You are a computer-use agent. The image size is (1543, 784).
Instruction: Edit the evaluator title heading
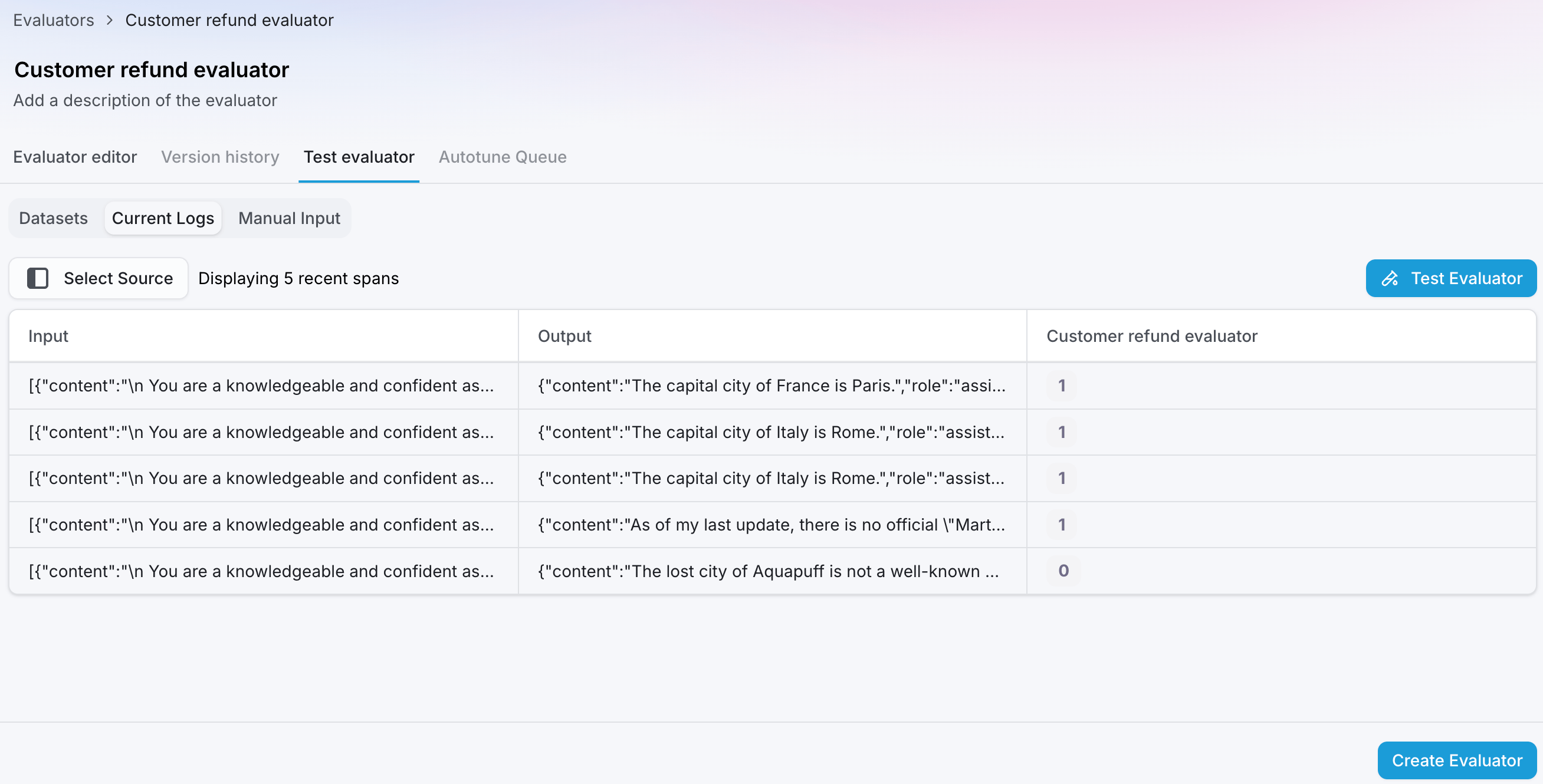152,70
